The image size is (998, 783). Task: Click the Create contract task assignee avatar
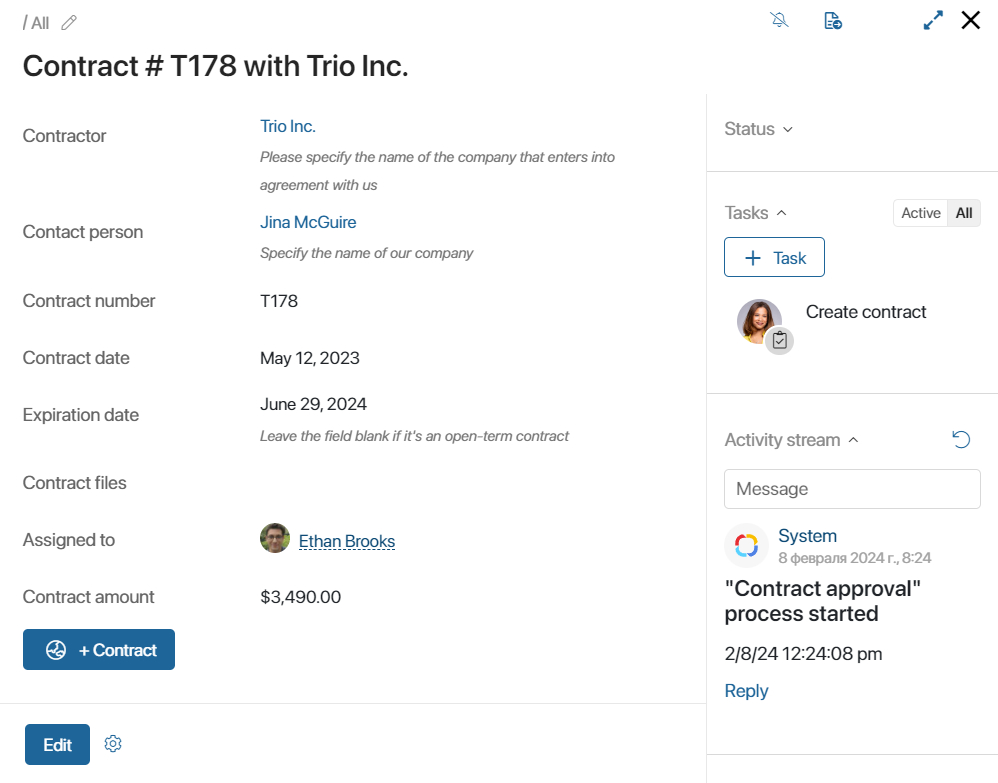coord(759,321)
